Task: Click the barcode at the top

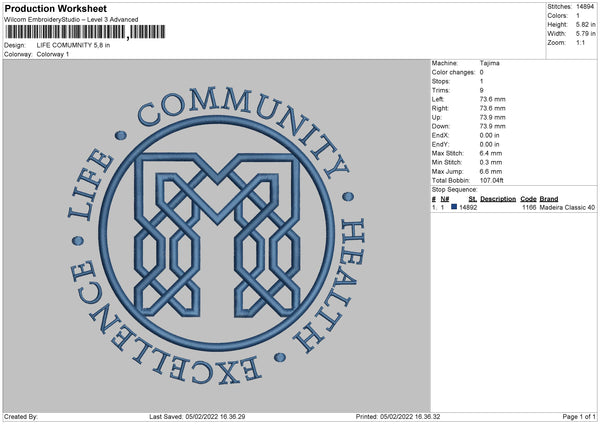Action: (85, 32)
